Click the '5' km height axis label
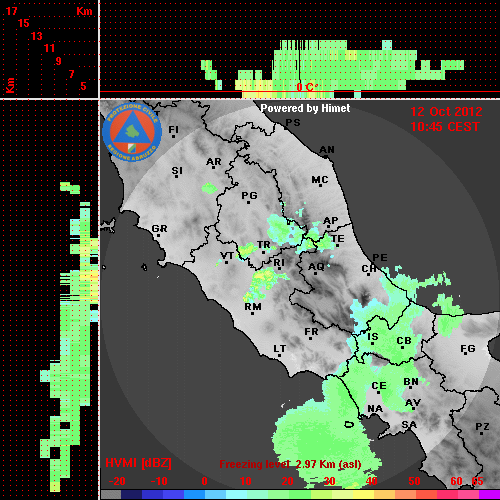500x500 pixels. pyautogui.click(x=83, y=86)
